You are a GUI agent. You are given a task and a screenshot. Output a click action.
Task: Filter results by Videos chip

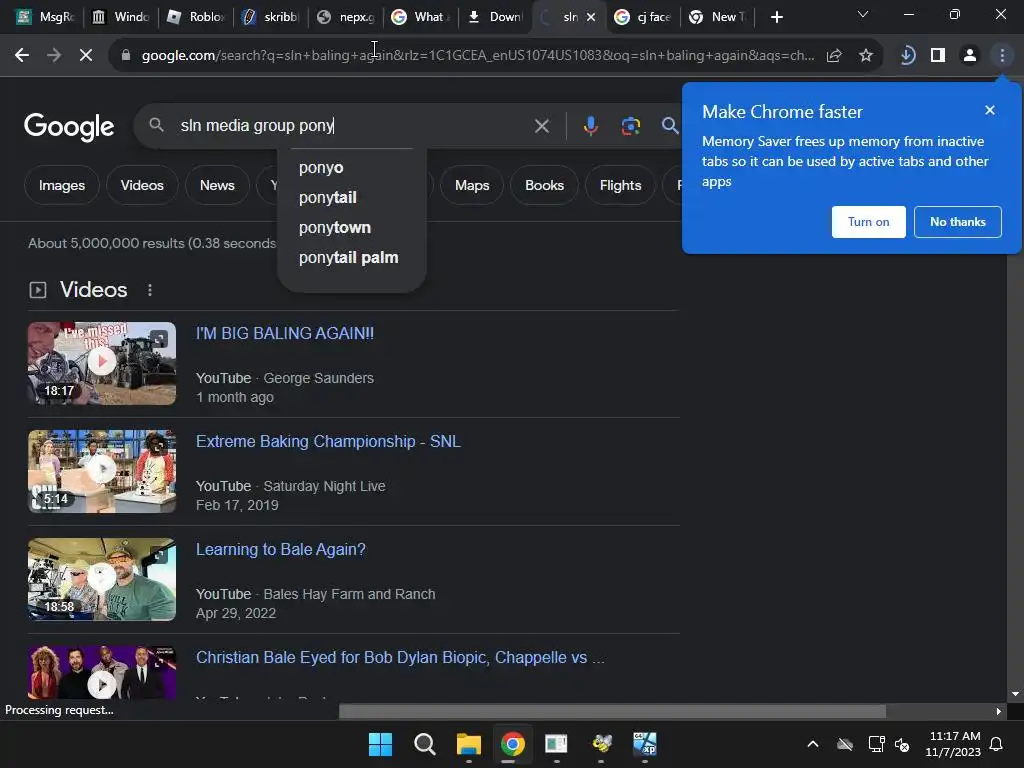142,185
